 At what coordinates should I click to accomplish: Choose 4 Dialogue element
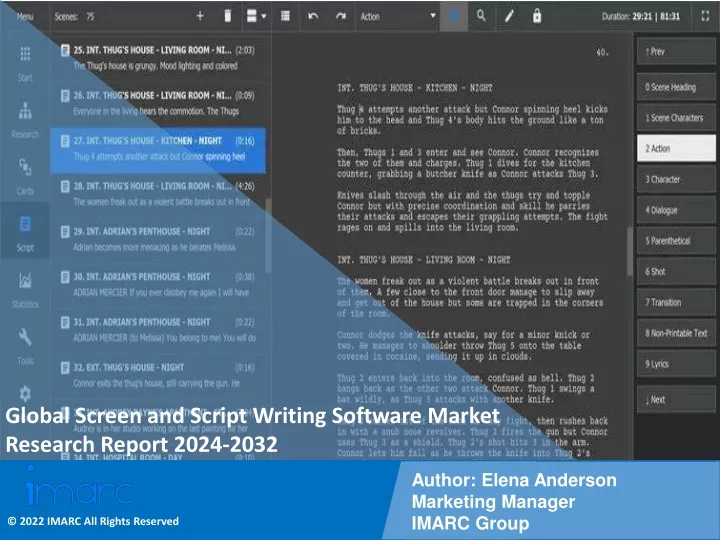[x=676, y=210]
